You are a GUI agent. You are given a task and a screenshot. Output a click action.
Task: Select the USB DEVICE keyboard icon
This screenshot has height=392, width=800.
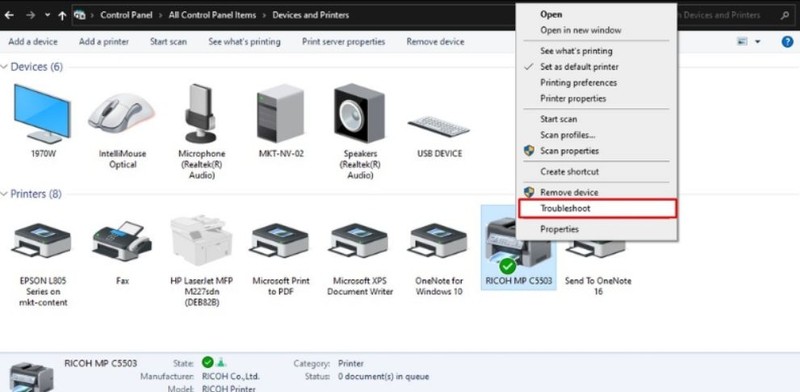[439, 126]
